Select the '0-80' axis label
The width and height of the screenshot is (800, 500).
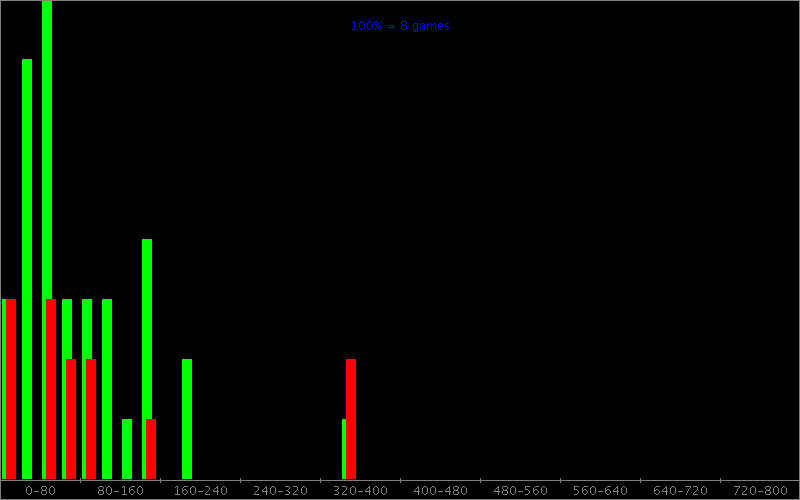pos(40,491)
